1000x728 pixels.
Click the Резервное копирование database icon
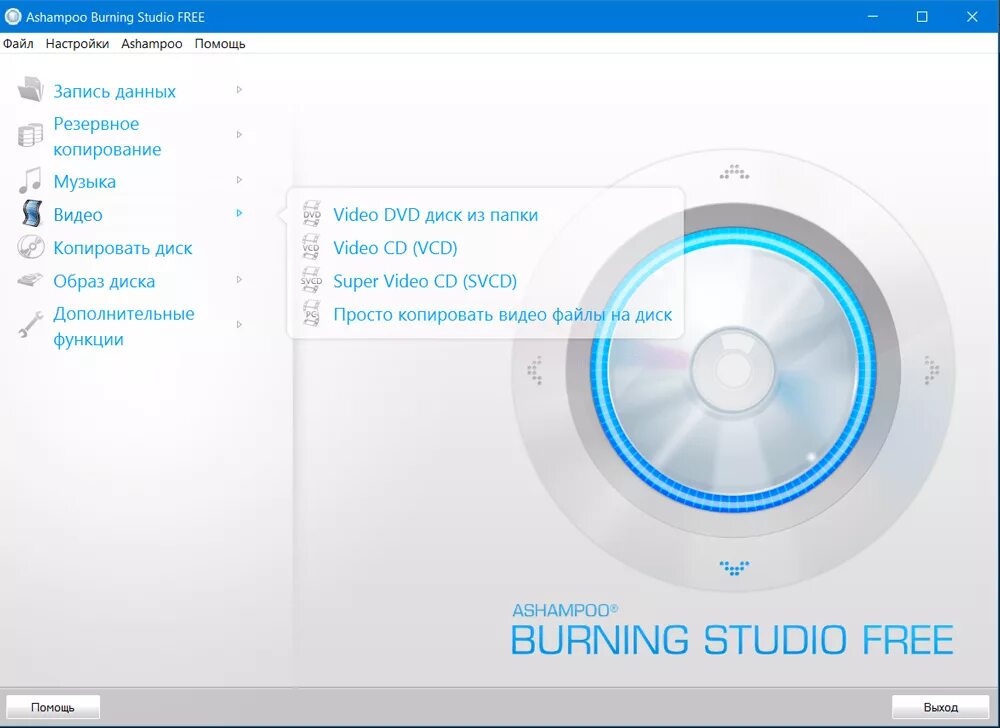click(x=30, y=135)
